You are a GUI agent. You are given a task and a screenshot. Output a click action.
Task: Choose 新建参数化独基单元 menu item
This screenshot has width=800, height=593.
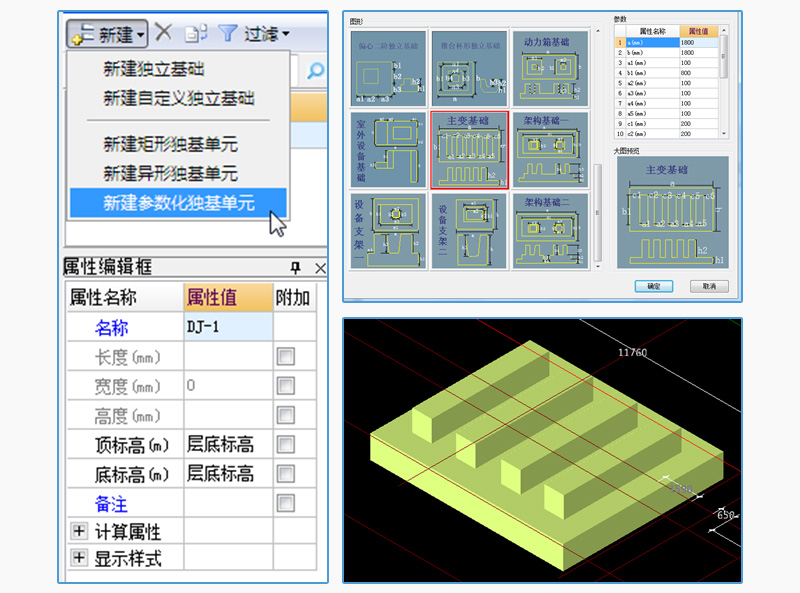click(x=178, y=203)
